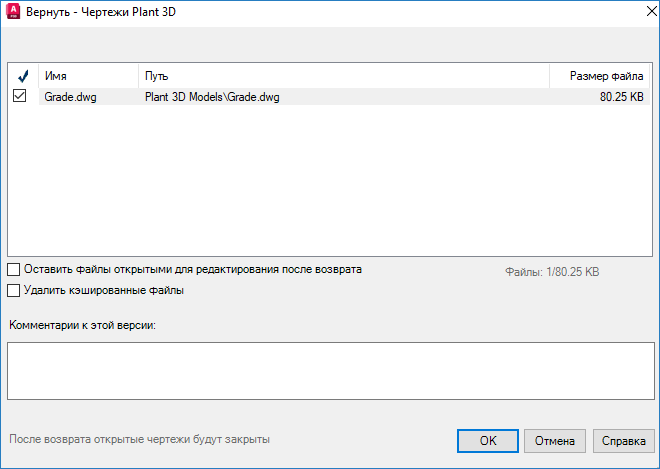This screenshot has width=660, height=469.
Task: Click the После возврата status message text
Action: tap(139, 439)
